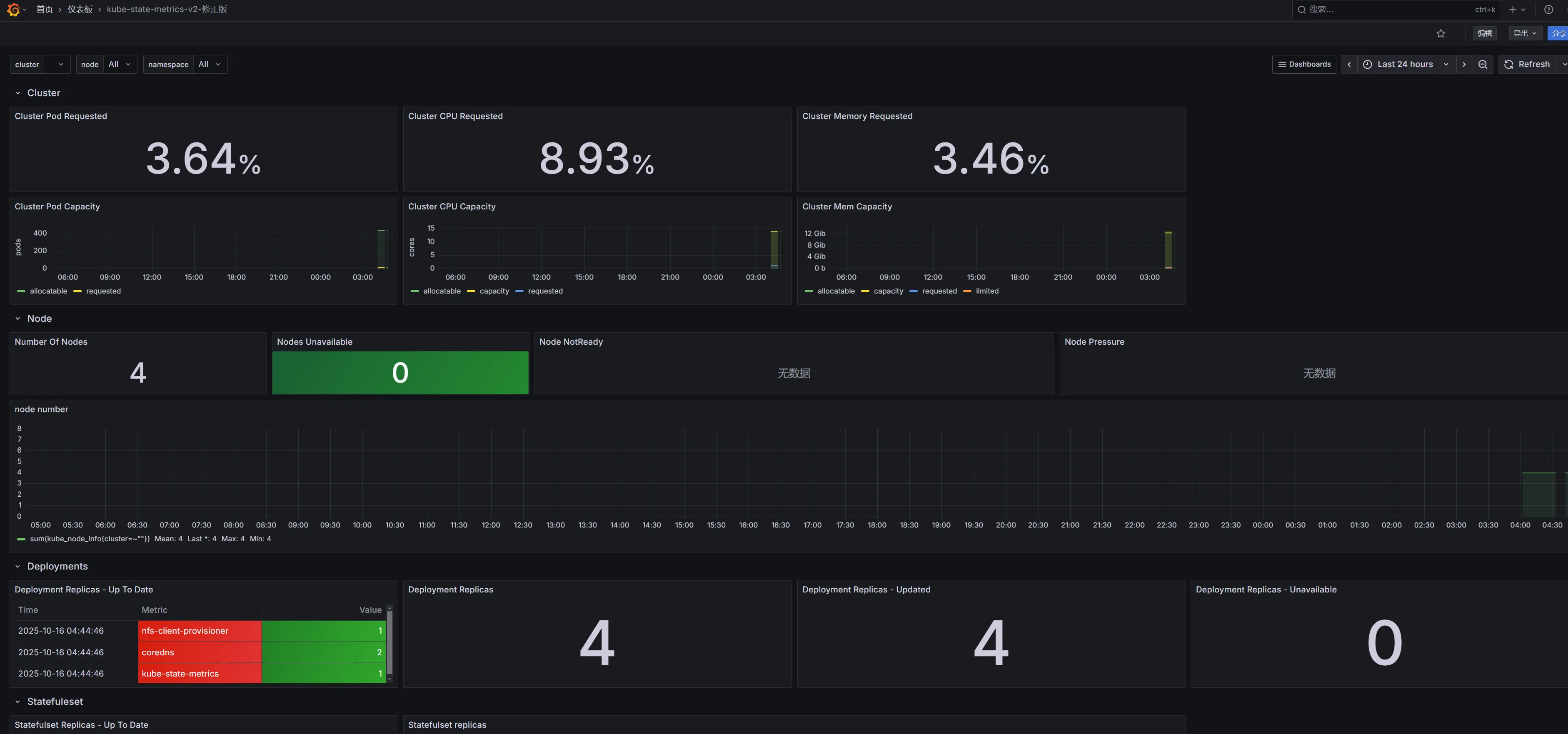This screenshot has width=1568, height=734.
Task: Click the plus new item icon
Action: [x=1513, y=10]
